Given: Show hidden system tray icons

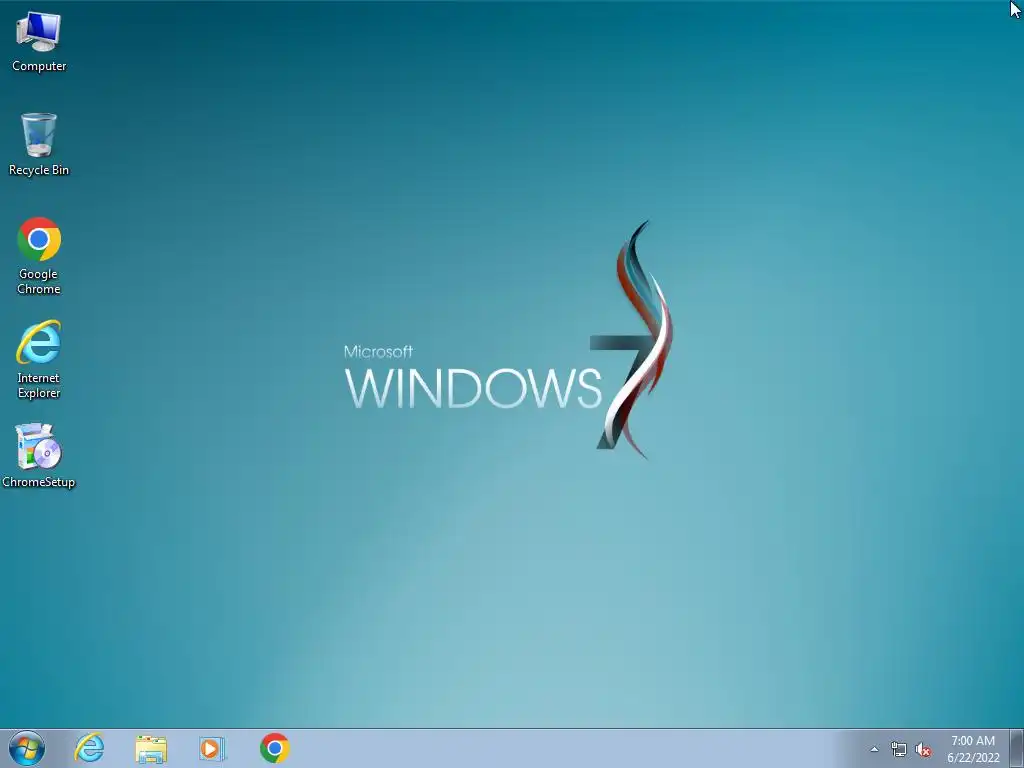Looking at the screenshot, I should (874, 749).
